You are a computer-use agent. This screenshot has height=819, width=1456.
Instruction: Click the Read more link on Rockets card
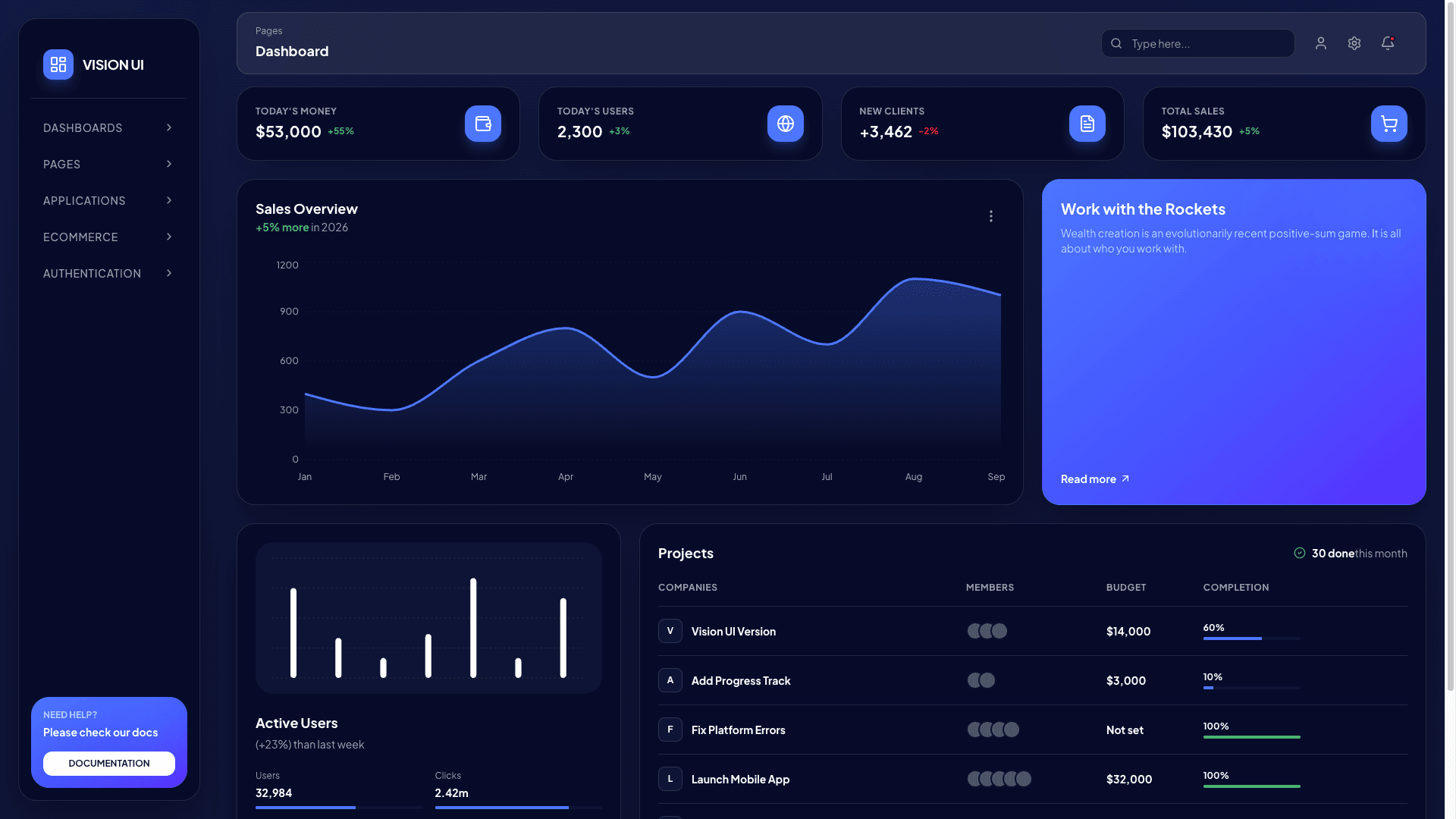(1093, 479)
